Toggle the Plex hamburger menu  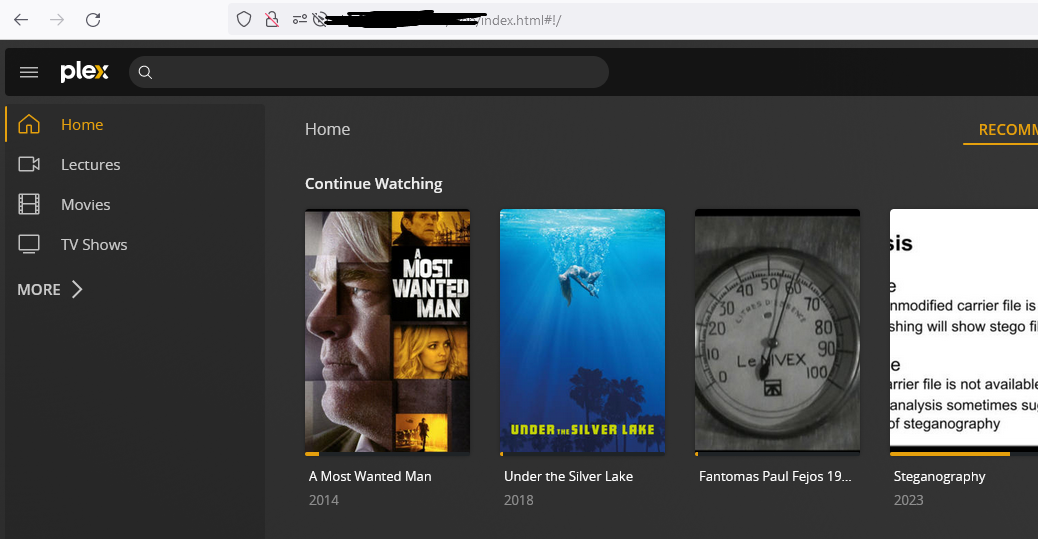pyautogui.click(x=29, y=72)
